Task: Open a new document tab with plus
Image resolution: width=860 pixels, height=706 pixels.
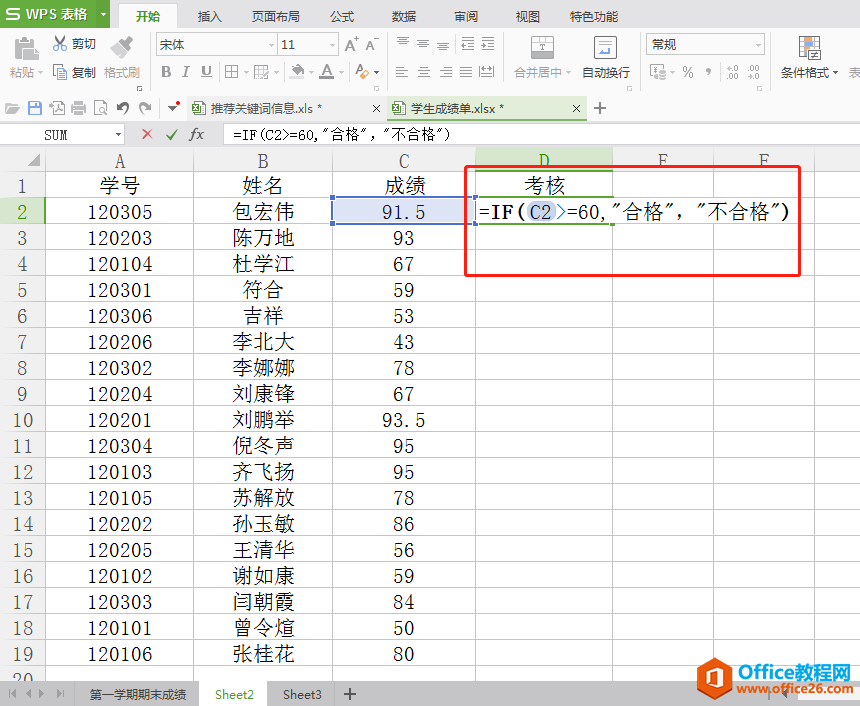Action: [x=600, y=108]
